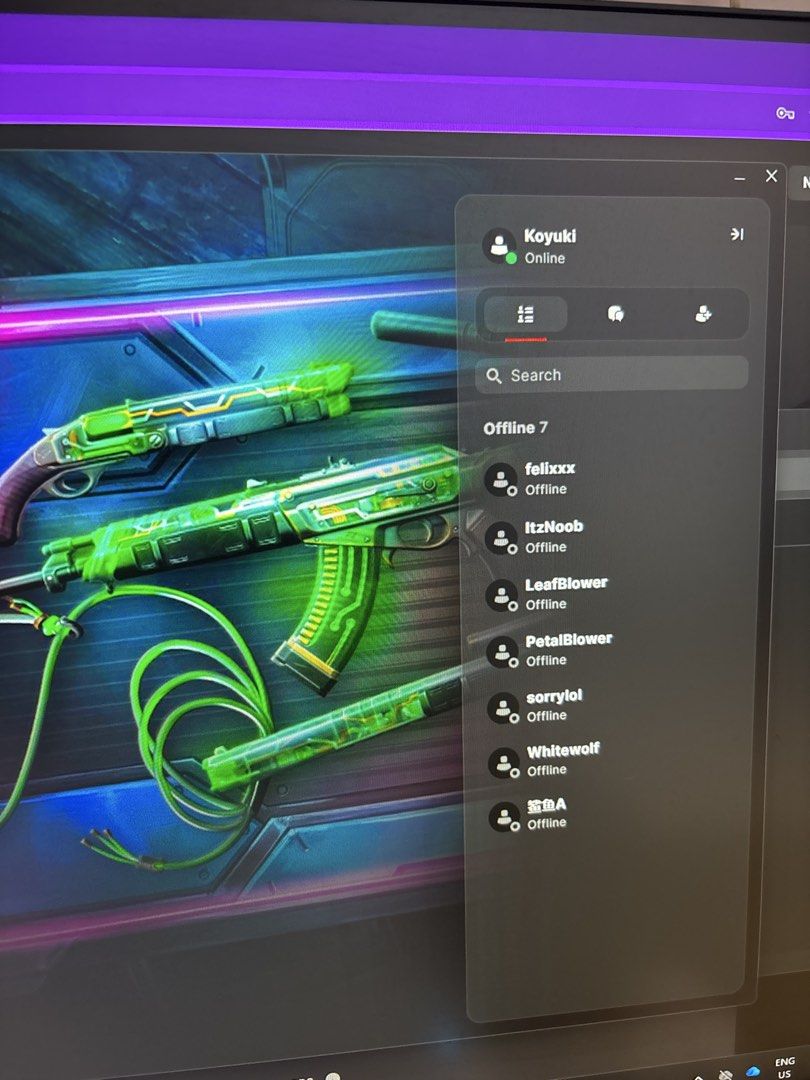This screenshot has width=810, height=1080.
Task: Click Koyuki's green online status dot
Action: click(511, 258)
